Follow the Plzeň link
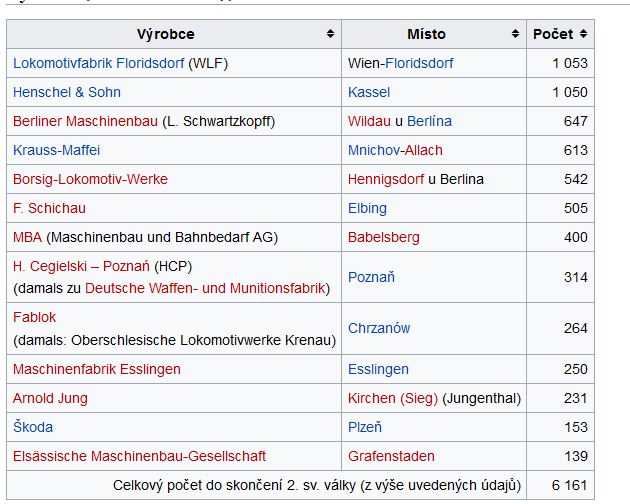The width and height of the screenshot is (630, 504). pyautogui.click(x=365, y=427)
